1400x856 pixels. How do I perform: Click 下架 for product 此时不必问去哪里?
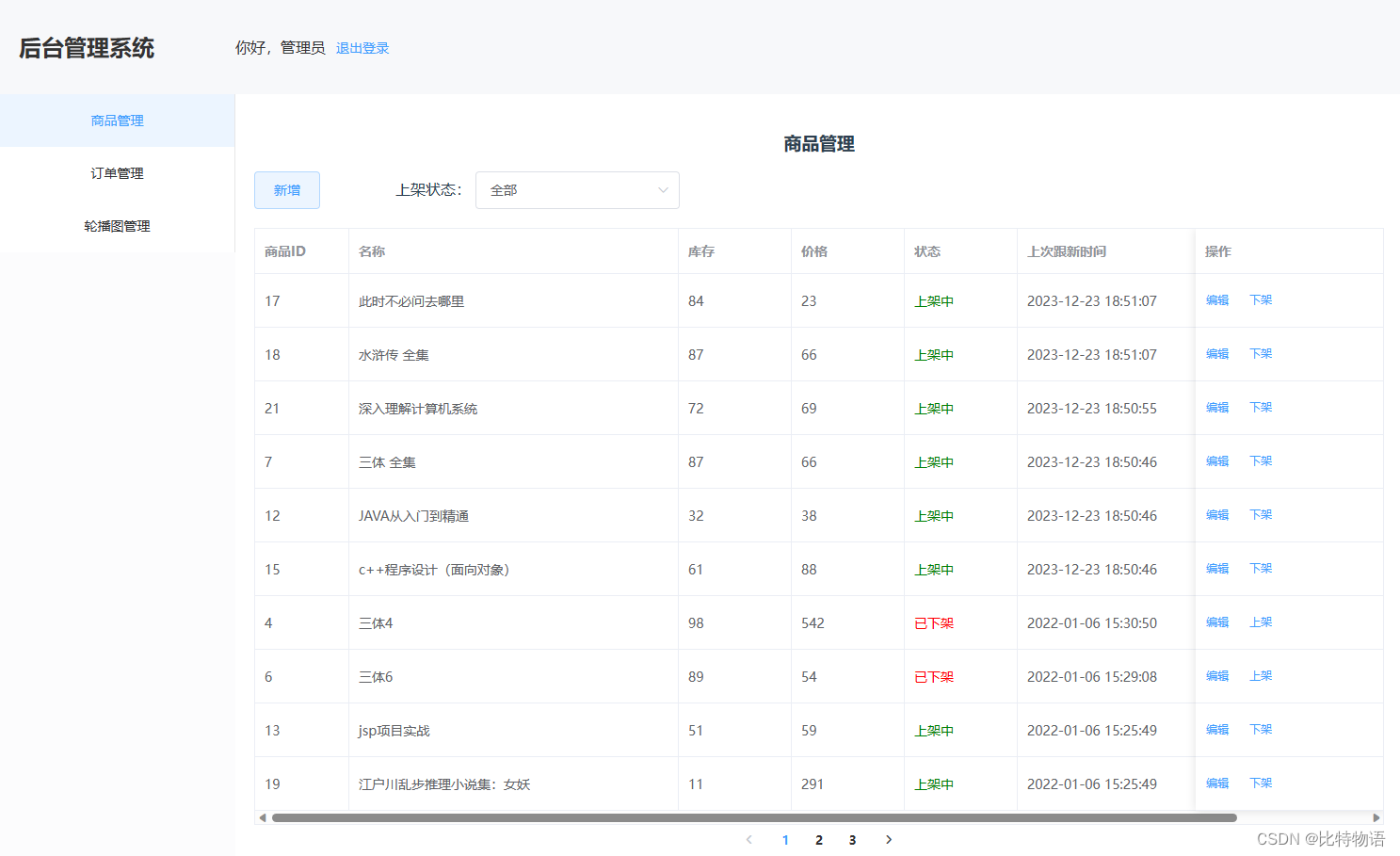click(x=1261, y=300)
